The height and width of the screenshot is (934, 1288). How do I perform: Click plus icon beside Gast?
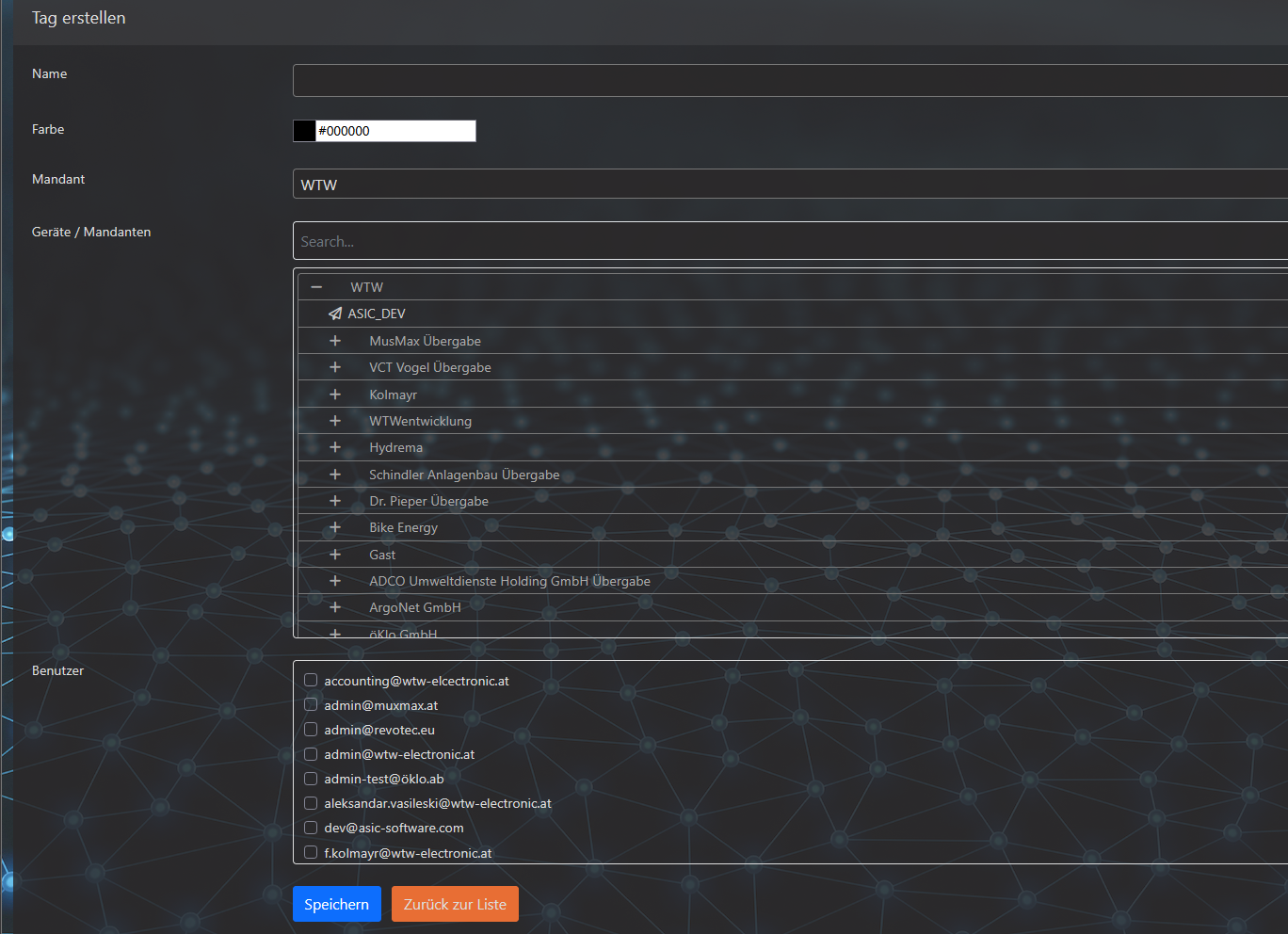(x=335, y=555)
